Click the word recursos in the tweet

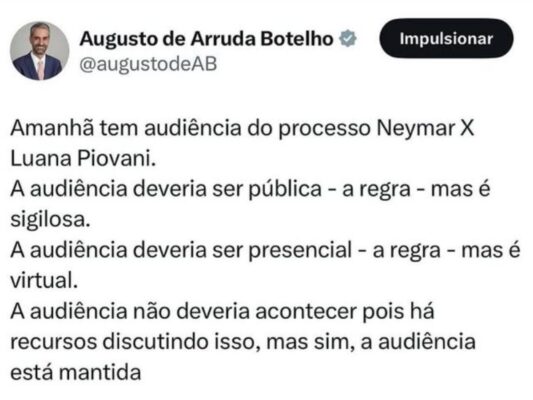[x=53, y=342]
